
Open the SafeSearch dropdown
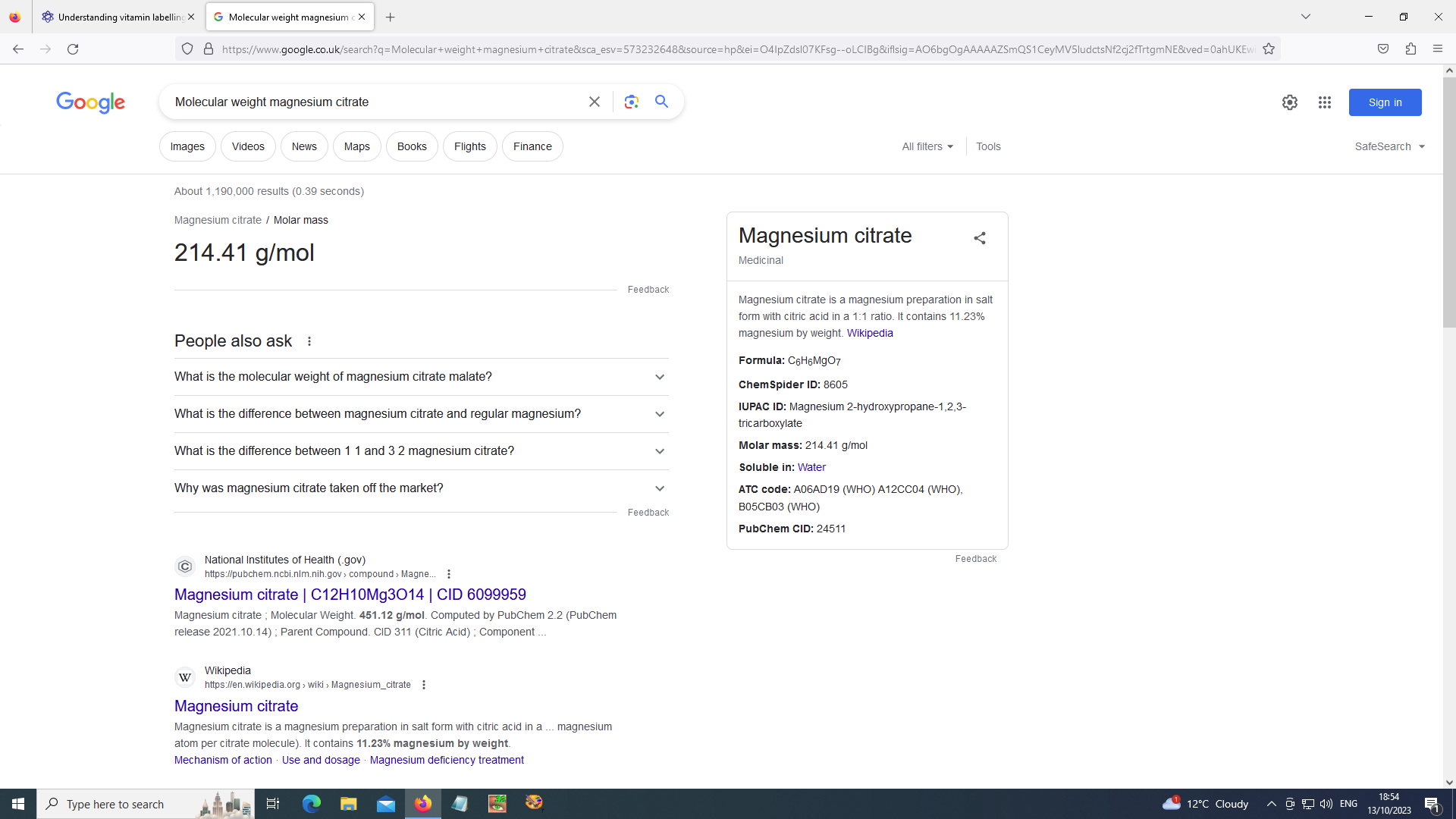pos(1389,146)
